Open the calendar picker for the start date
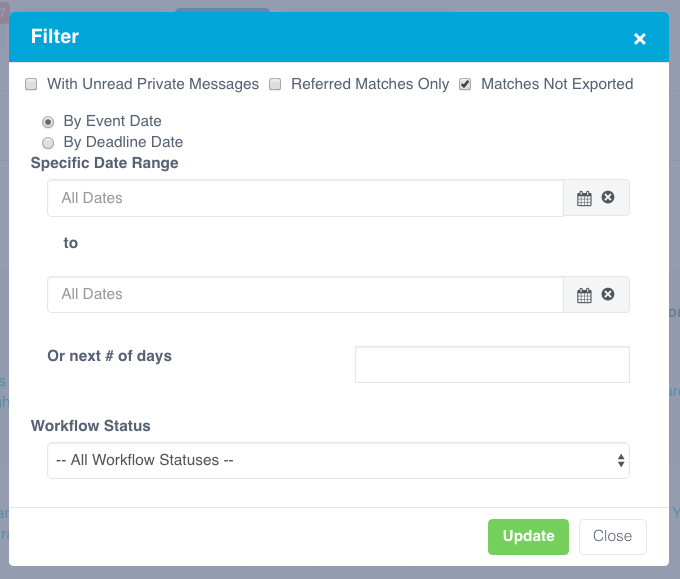Screen dimensions: 680x579 (x=584, y=198)
